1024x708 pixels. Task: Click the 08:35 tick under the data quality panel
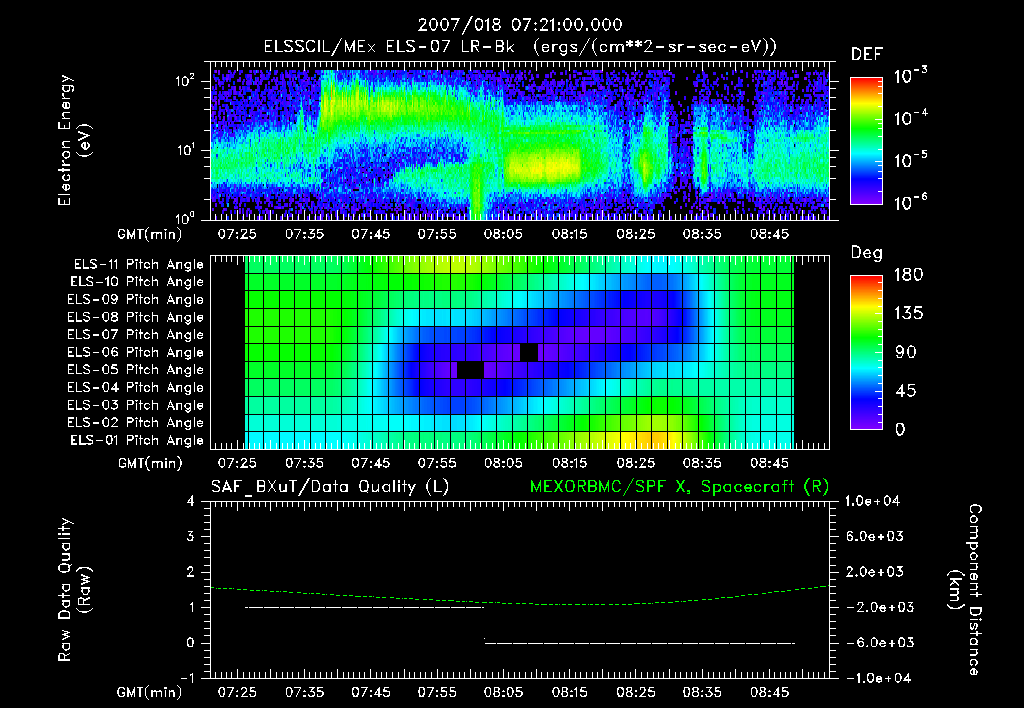click(702, 692)
